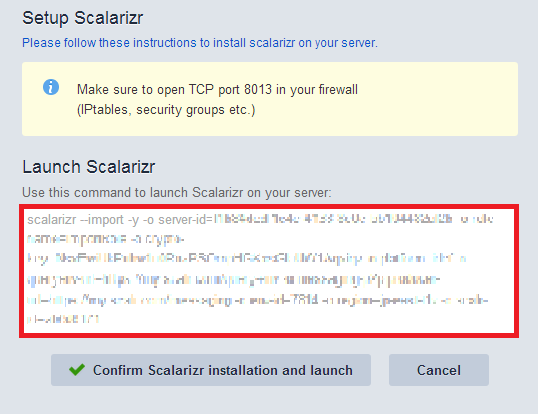Click the crypto-key line in command box

point(246,259)
